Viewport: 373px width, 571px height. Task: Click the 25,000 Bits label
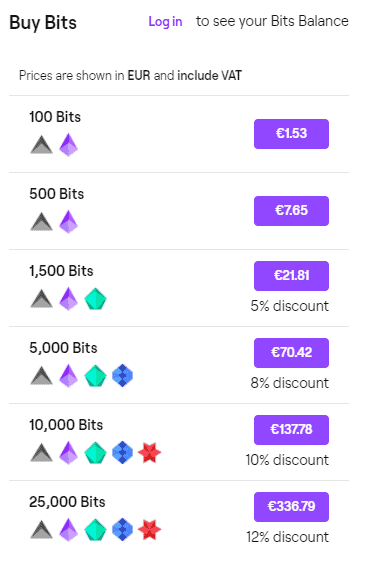pyautogui.click(x=67, y=502)
